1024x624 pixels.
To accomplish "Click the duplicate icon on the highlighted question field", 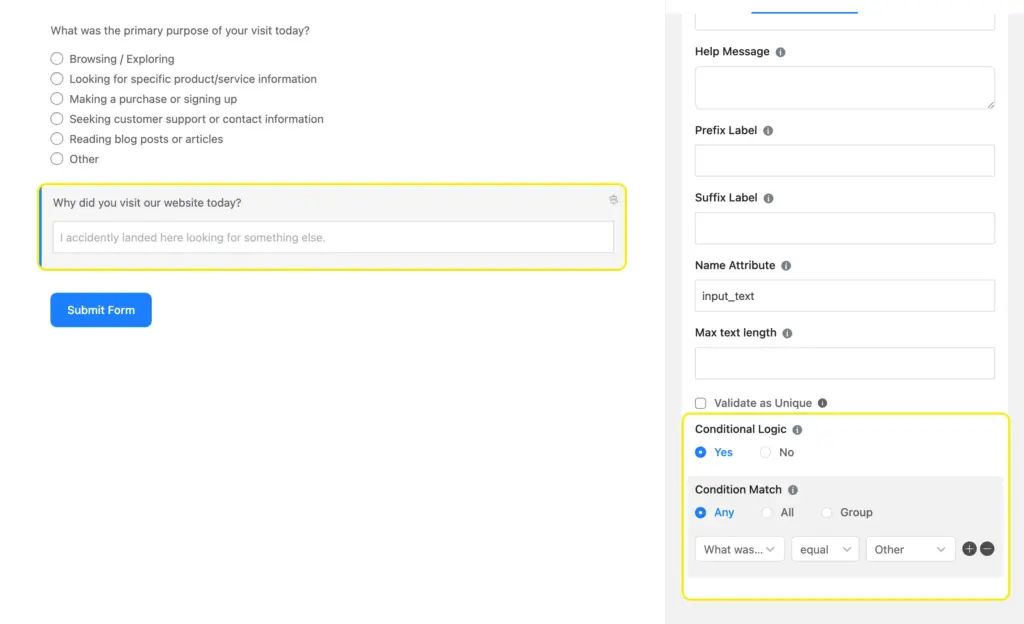I will 613,199.
